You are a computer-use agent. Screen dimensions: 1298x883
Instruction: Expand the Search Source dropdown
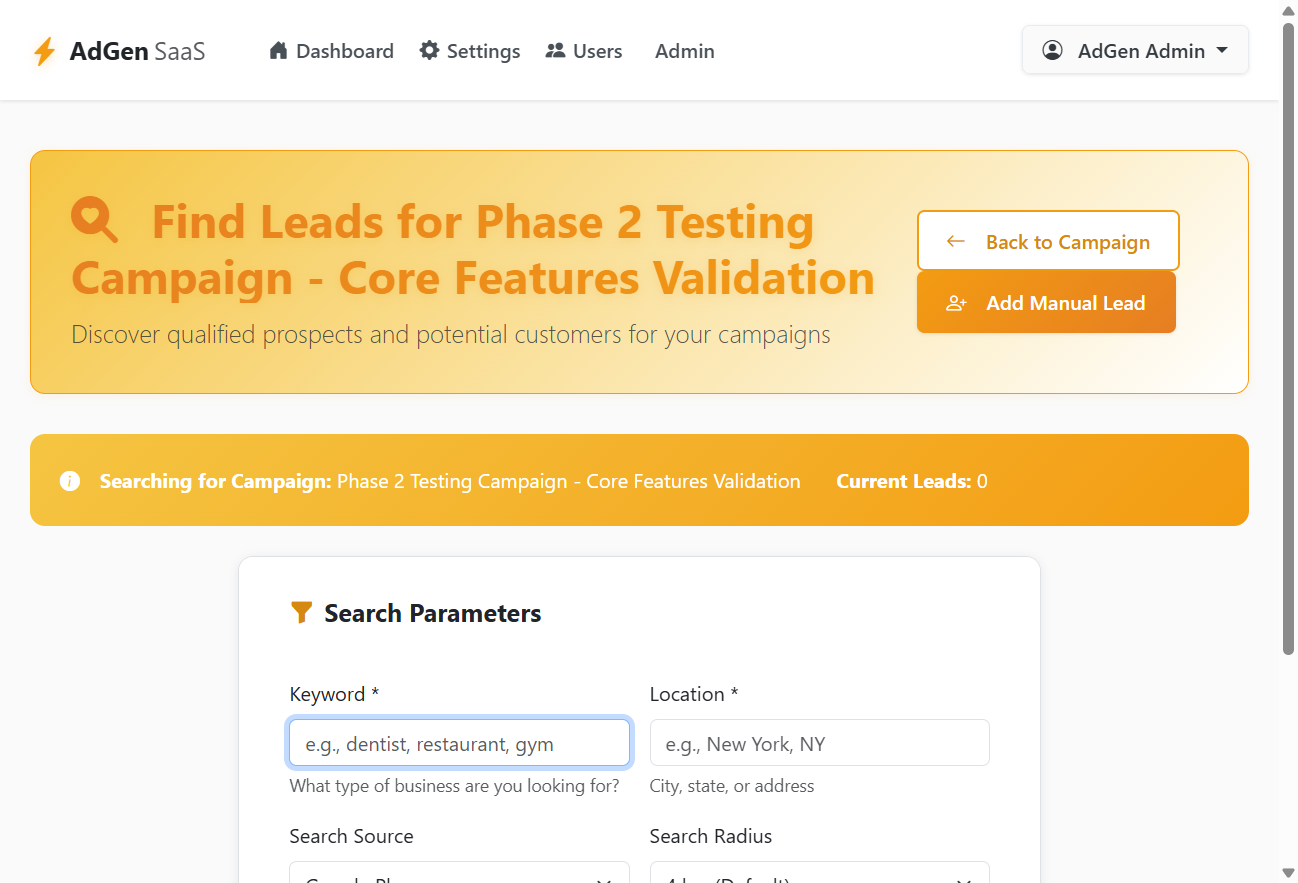[x=459, y=873]
